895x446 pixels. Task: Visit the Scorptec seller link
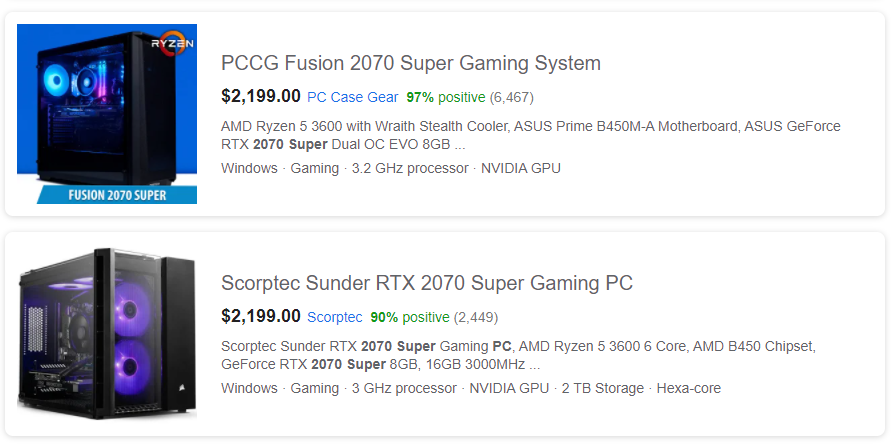click(x=334, y=317)
